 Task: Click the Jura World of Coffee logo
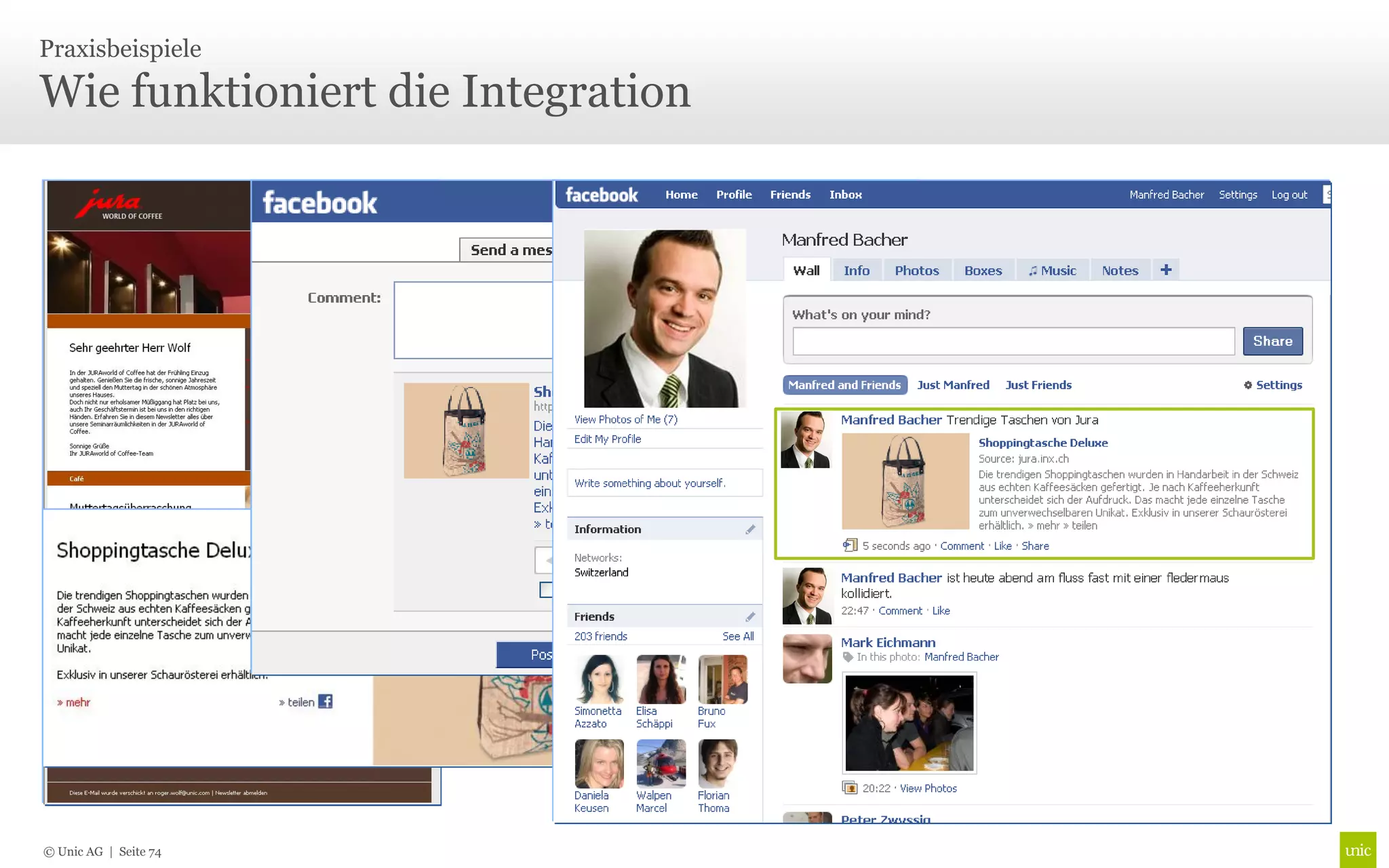click(x=119, y=205)
